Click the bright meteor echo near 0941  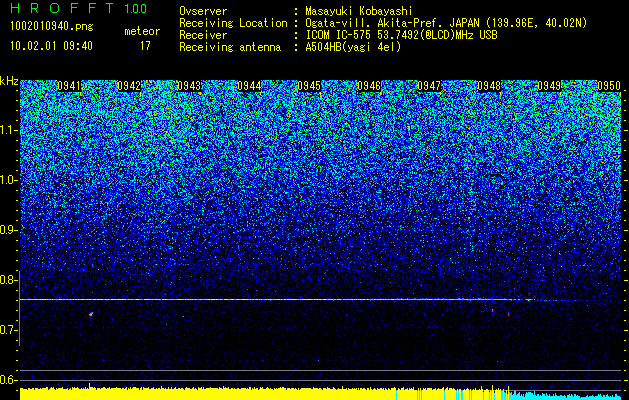click(x=91, y=314)
